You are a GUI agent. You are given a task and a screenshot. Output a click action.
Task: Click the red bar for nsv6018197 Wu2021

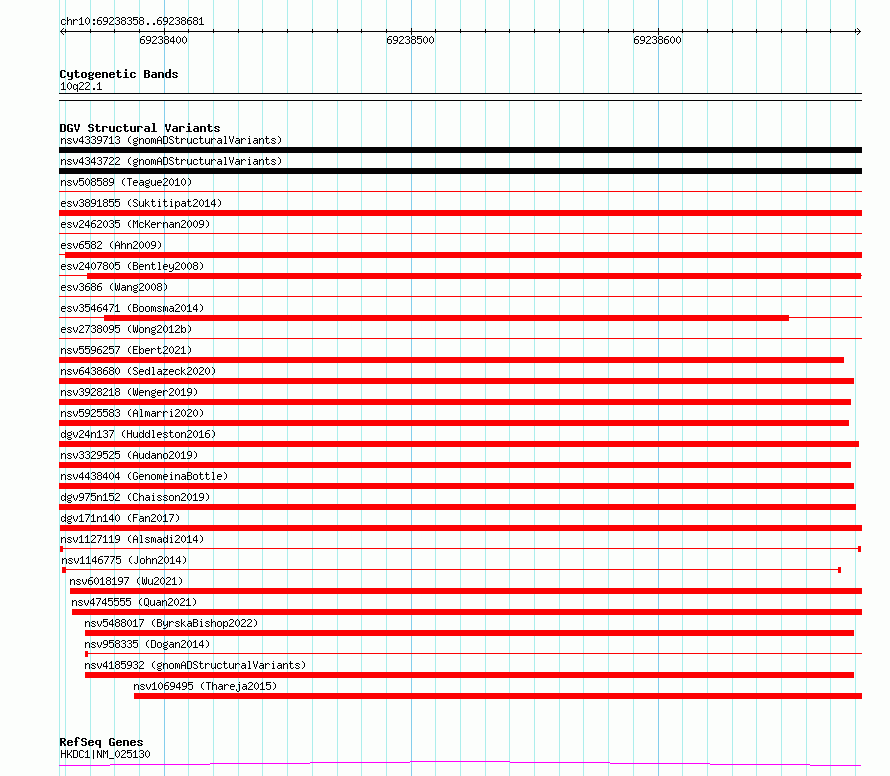465,591
